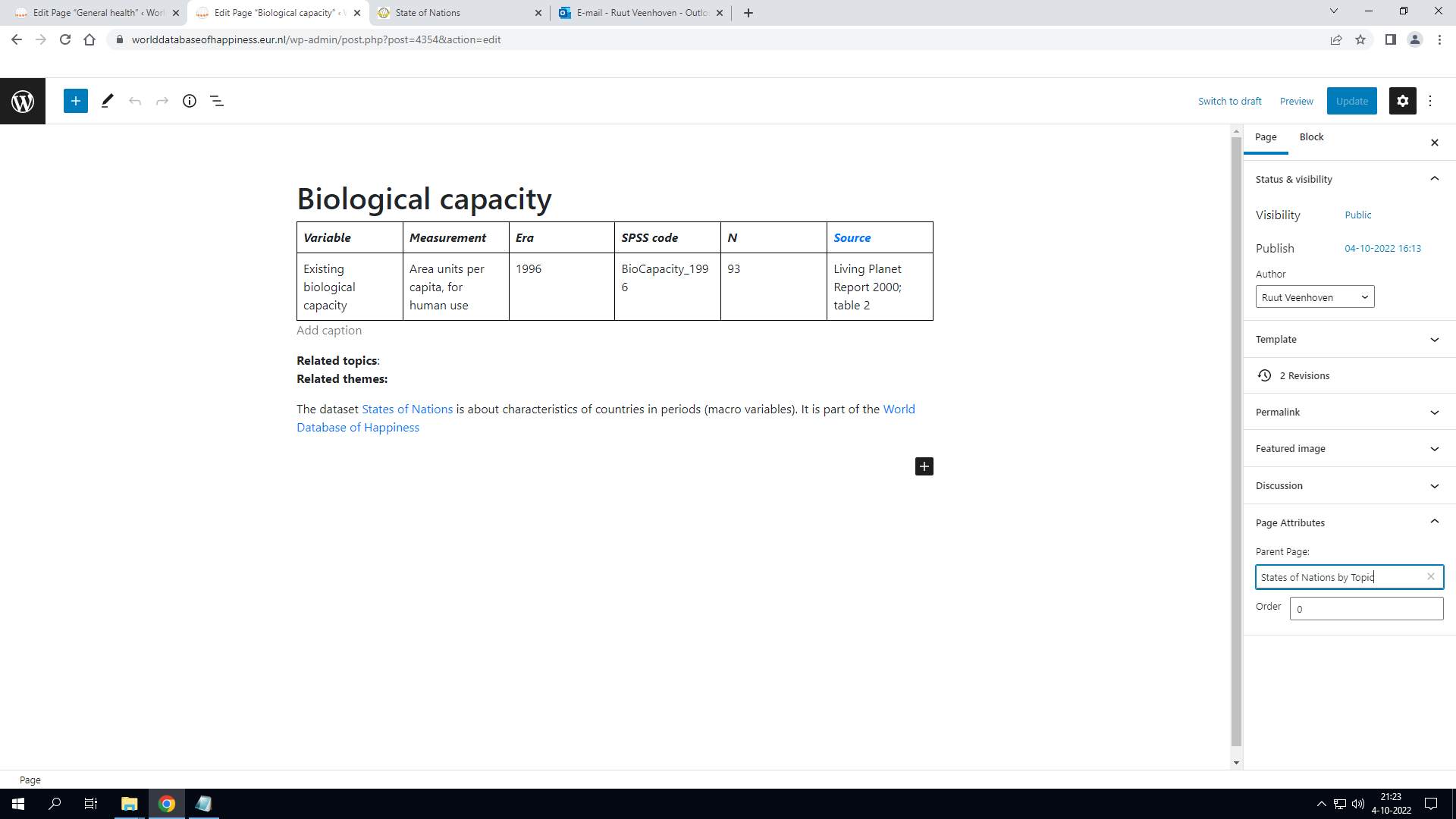Open the block inserter plus button
The height and width of the screenshot is (819, 1456).
pyautogui.click(x=76, y=101)
